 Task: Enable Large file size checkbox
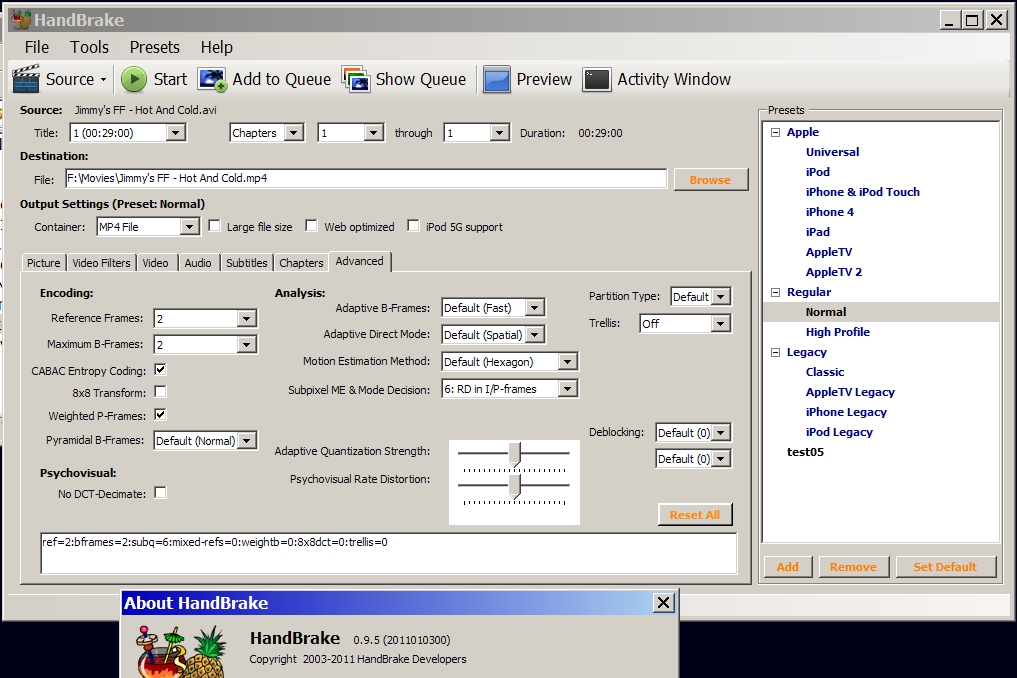215,226
